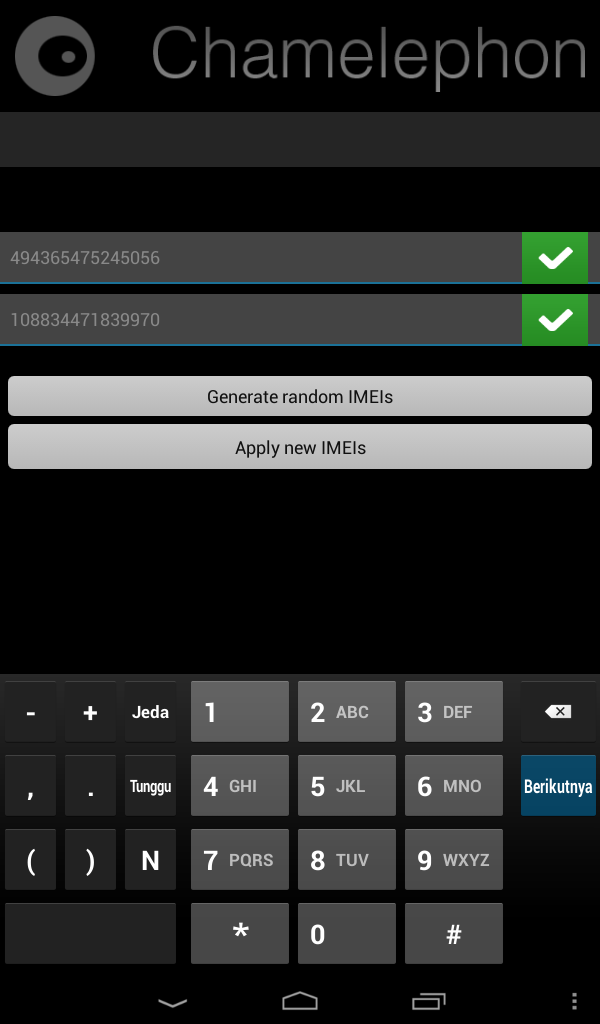600x1024 pixels.
Task: Focus the first IMEI field 494365475245056
Action: click(x=261, y=257)
